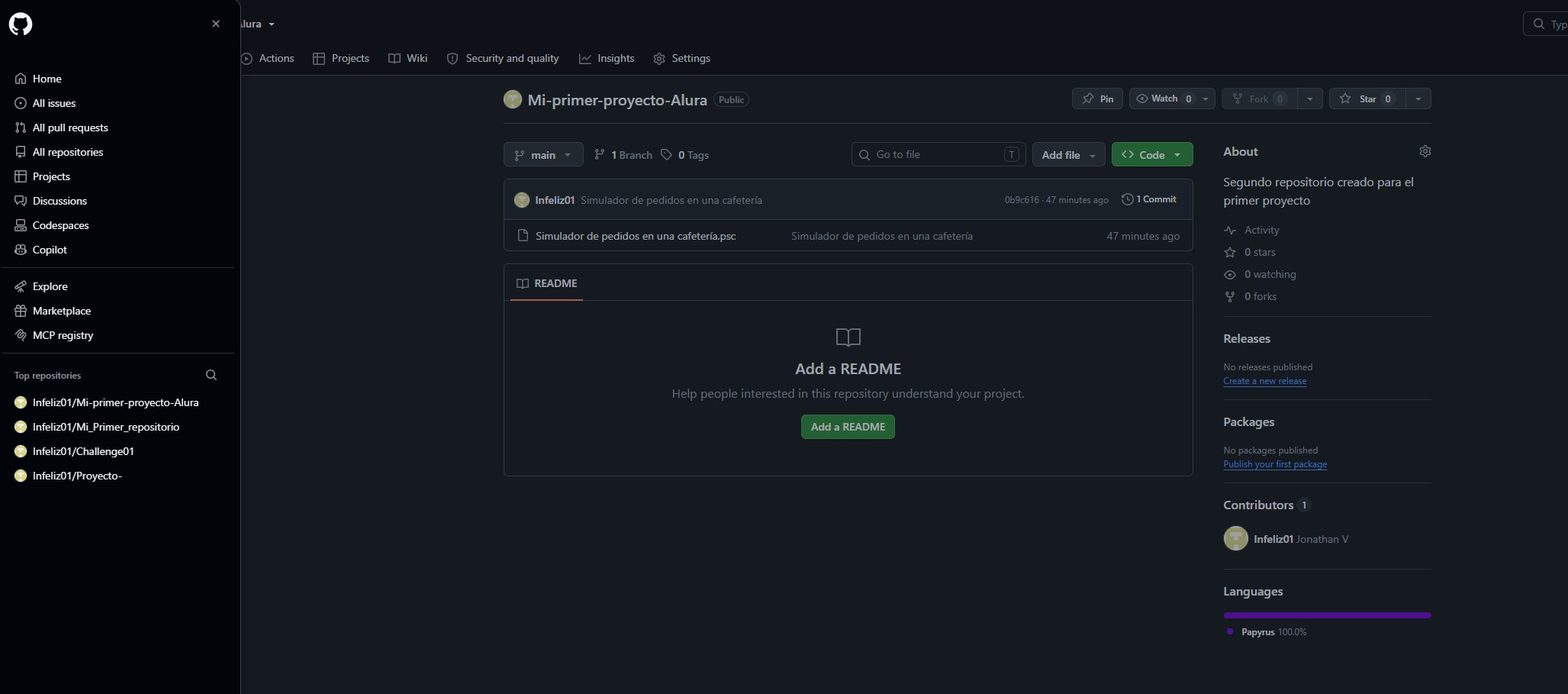Switch to the Insights tab

click(607, 58)
